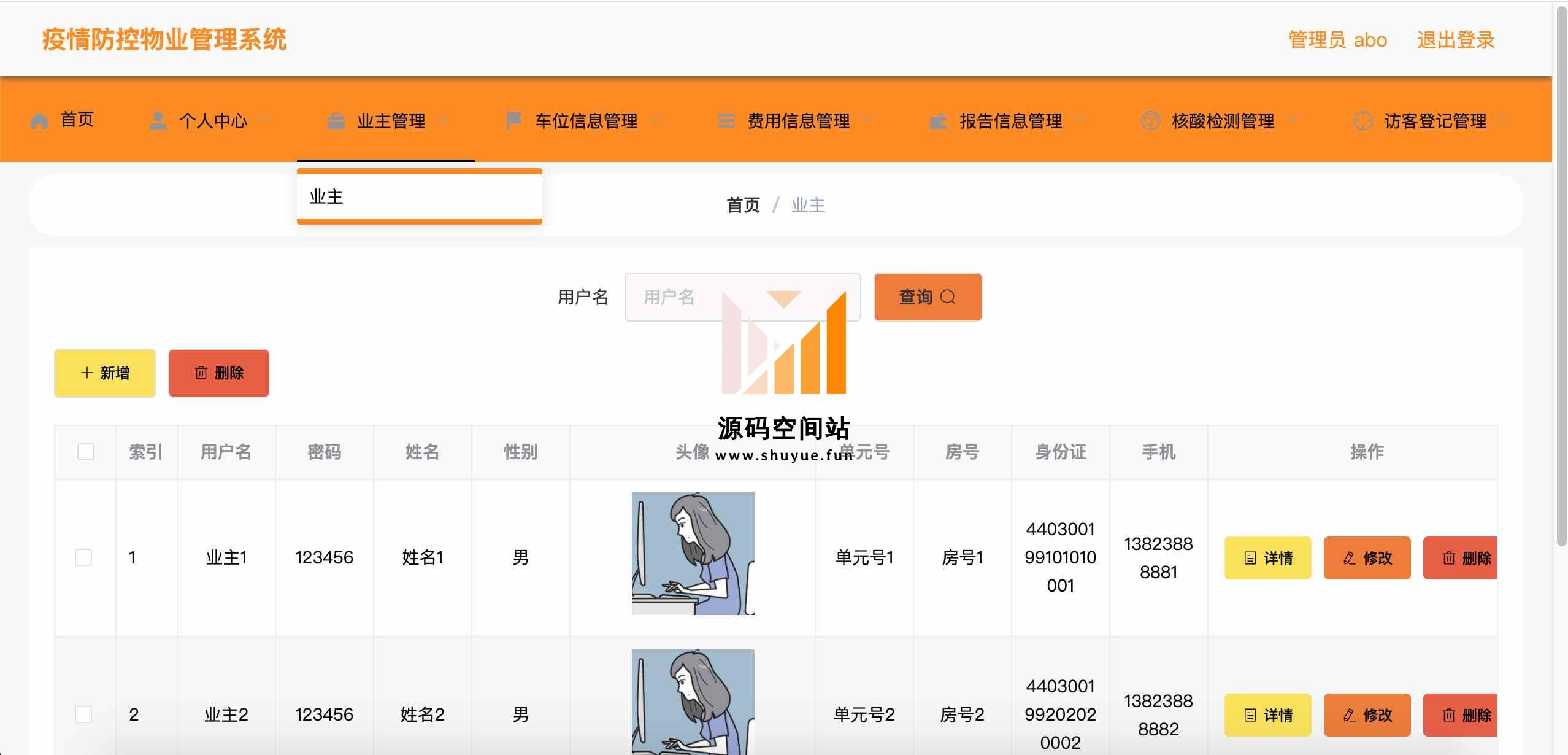Image resolution: width=1568 pixels, height=755 pixels.
Task: Click the wallet icon beside 报告信息管理
Action: point(939,121)
